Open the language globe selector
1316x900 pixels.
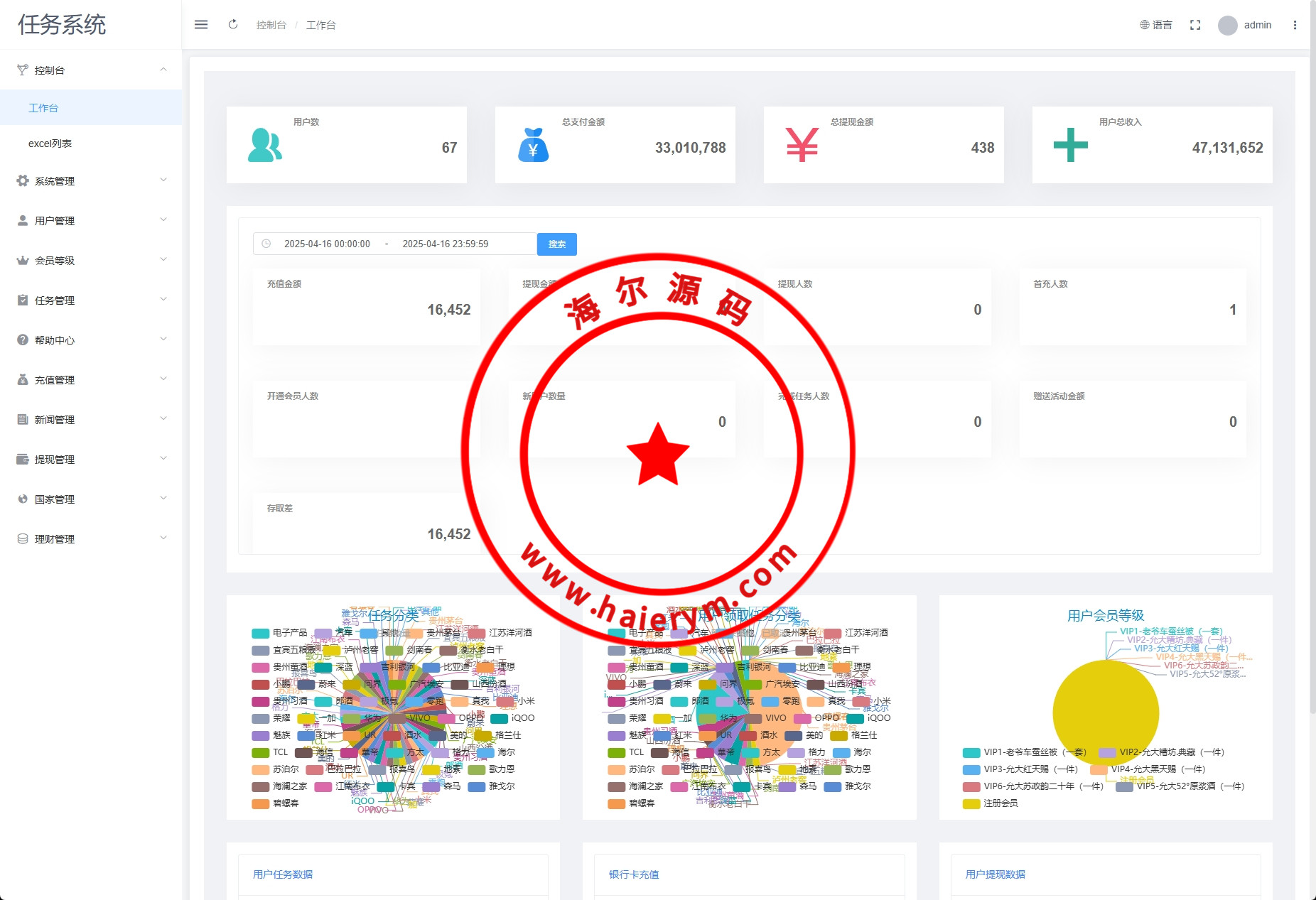pyautogui.click(x=1155, y=25)
